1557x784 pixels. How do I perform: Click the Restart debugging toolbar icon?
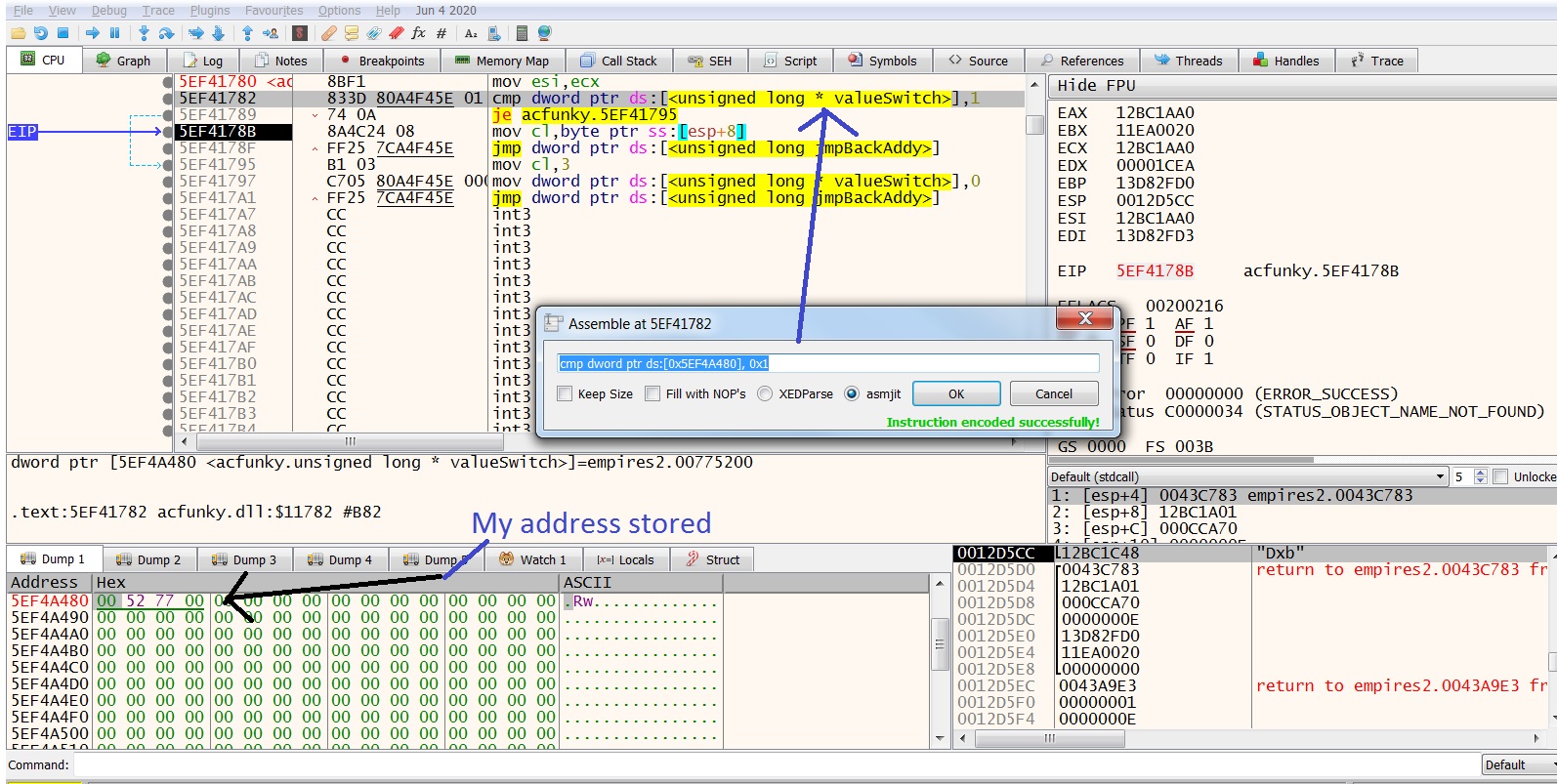pyautogui.click(x=40, y=33)
